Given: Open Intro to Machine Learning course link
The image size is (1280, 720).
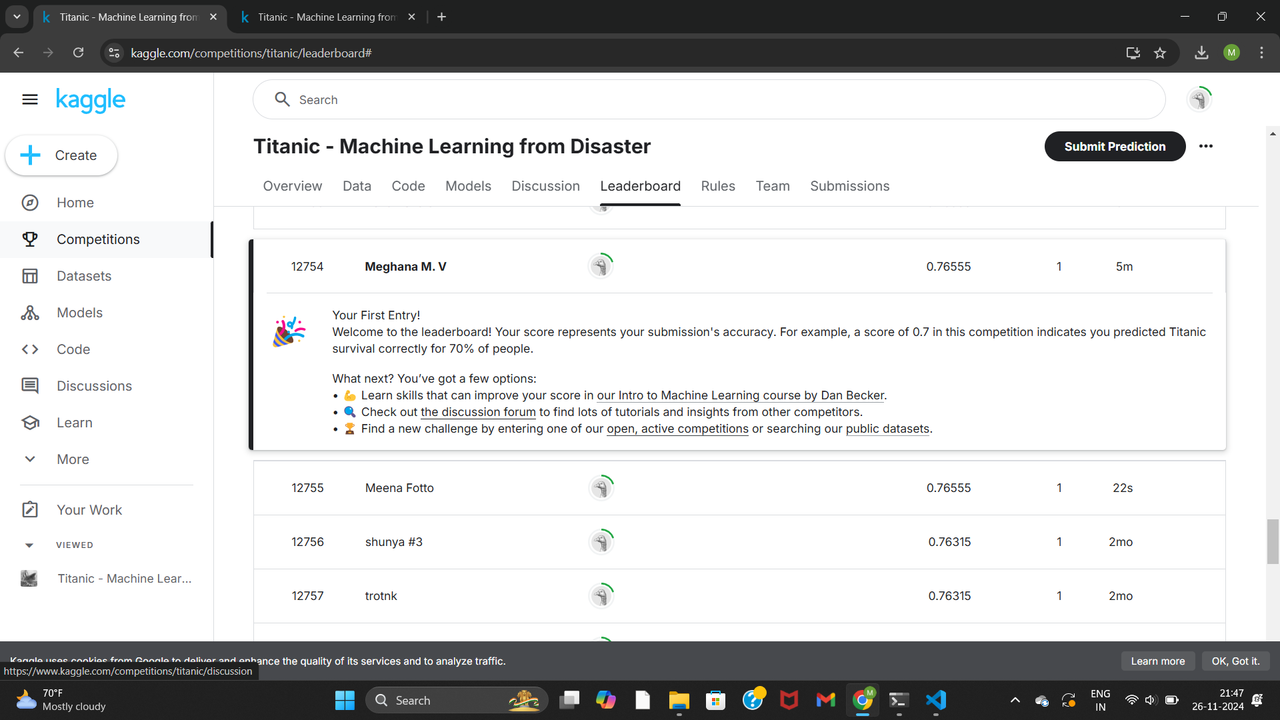Looking at the screenshot, I should coord(741,395).
